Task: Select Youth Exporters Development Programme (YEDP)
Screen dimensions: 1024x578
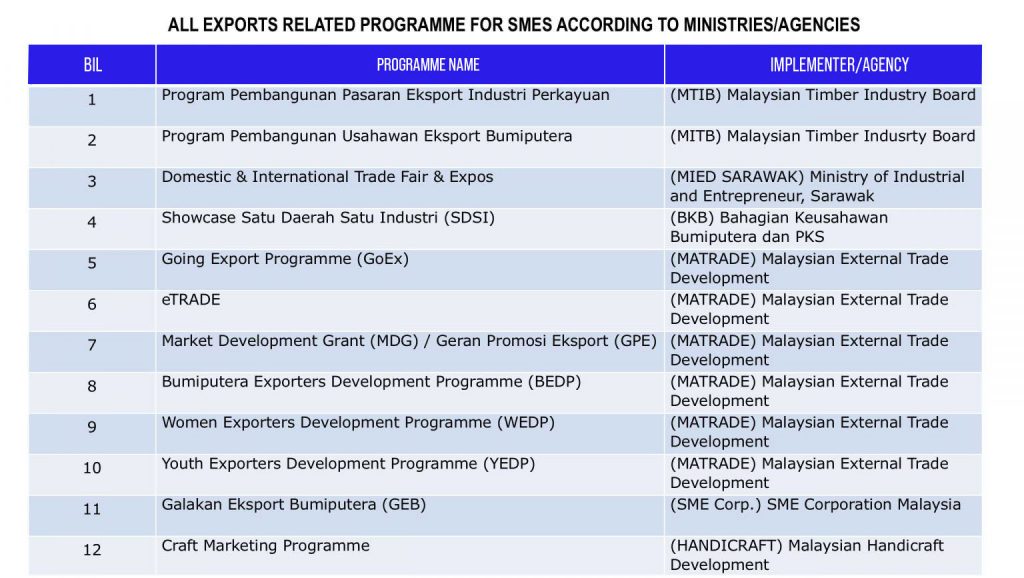Action: [x=348, y=464]
